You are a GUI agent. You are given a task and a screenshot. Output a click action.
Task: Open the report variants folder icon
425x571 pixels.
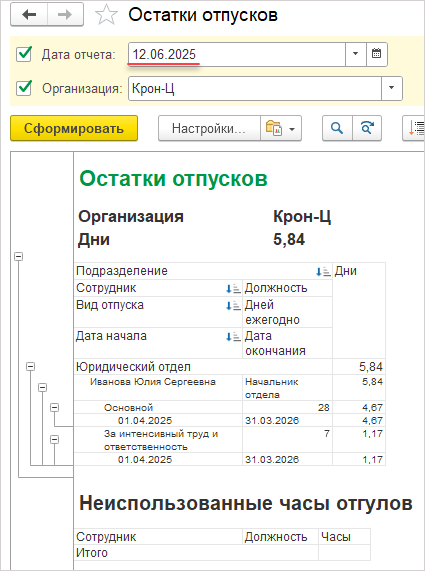coord(281,128)
